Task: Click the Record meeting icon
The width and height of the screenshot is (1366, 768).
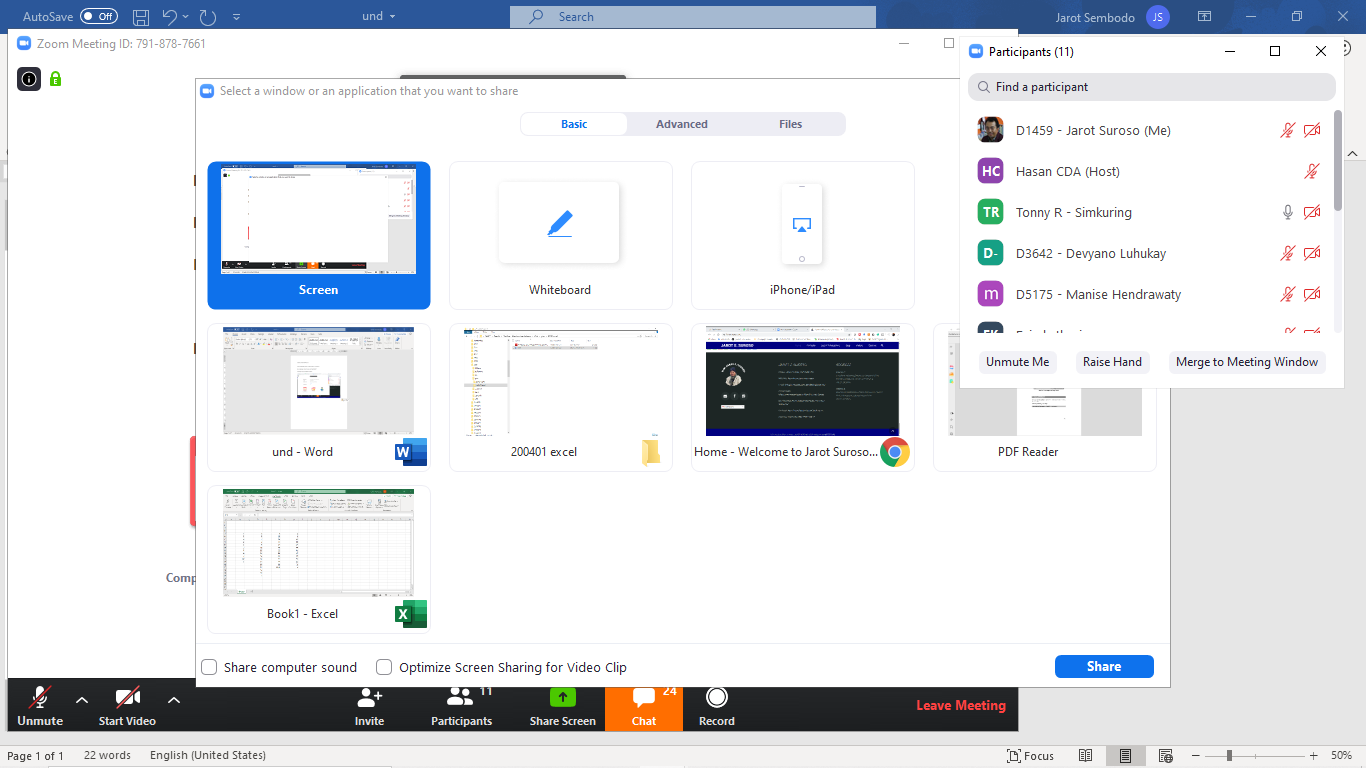Action: click(716, 698)
